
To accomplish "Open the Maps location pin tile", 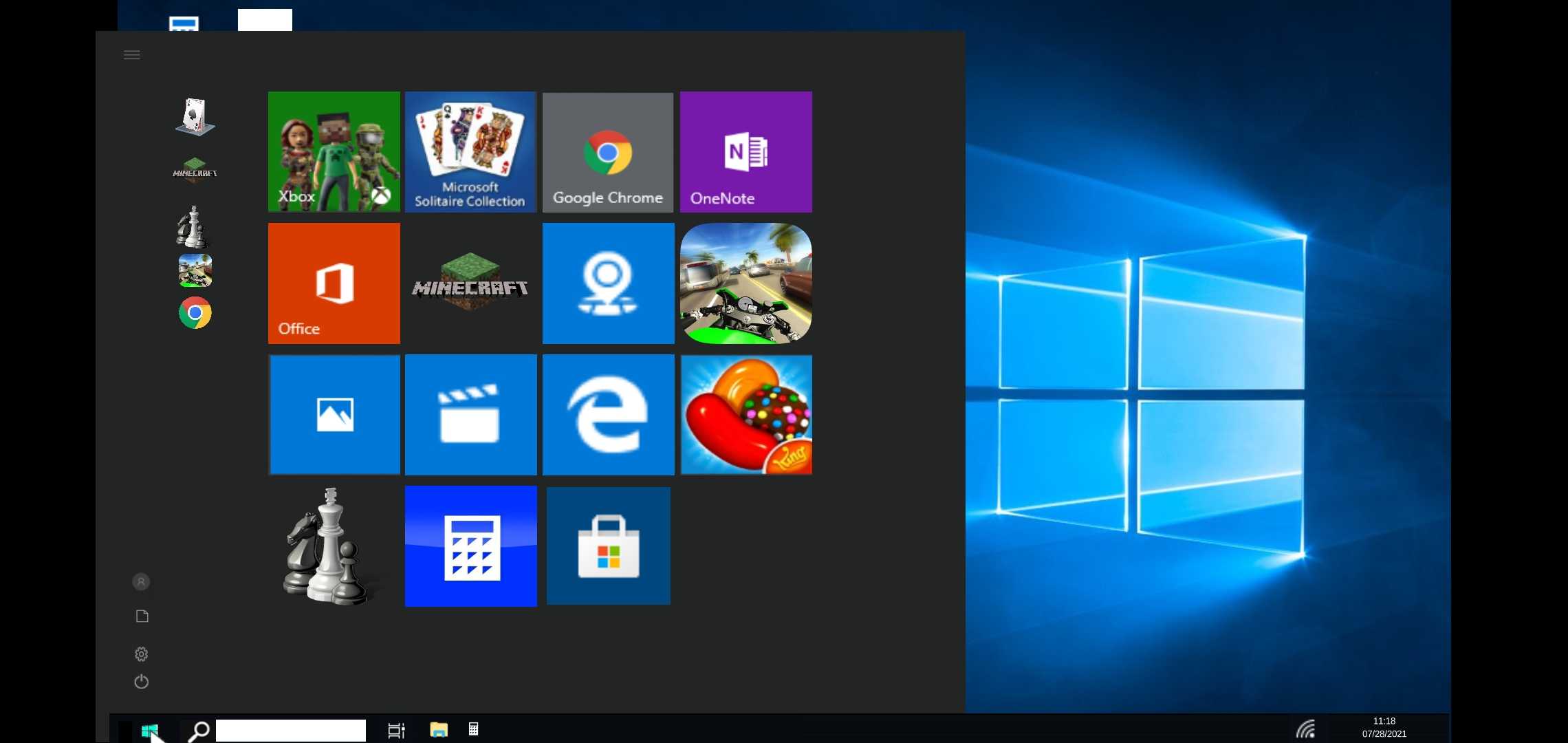I will pyautogui.click(x=608, y=283).
